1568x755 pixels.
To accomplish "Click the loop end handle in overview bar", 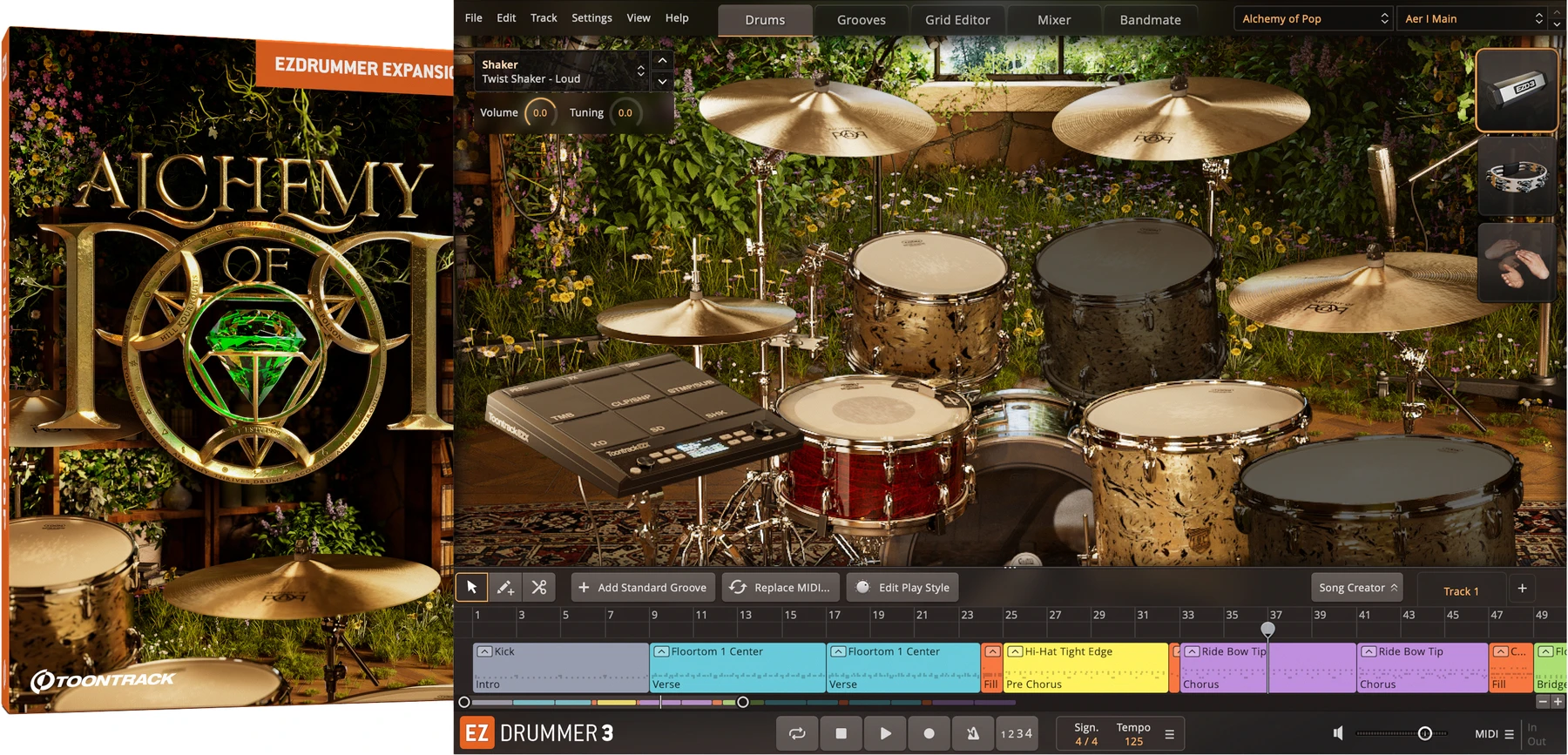I will pos(742,702).
